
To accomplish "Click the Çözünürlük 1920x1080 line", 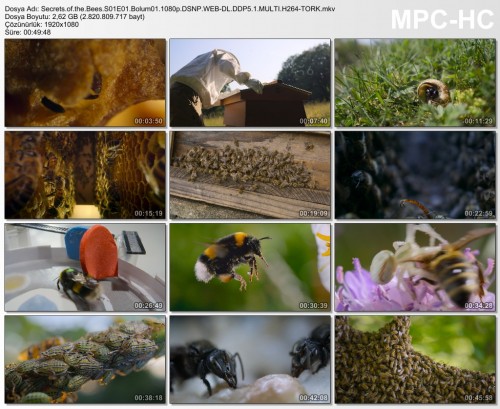I will tap(42, 24).
